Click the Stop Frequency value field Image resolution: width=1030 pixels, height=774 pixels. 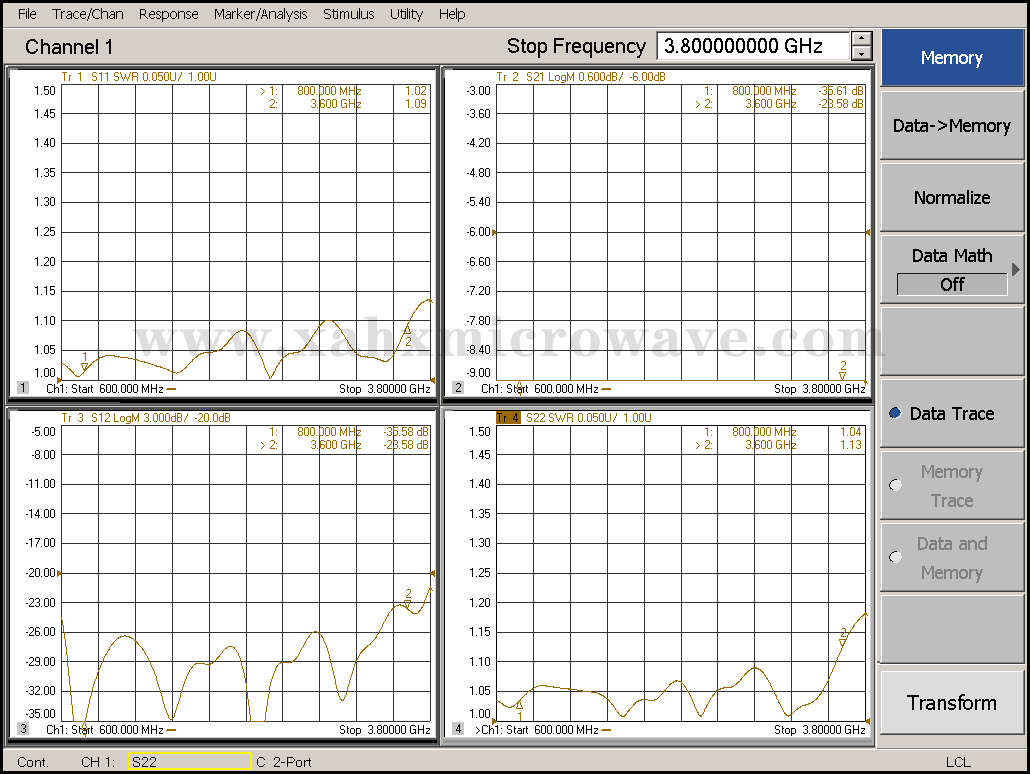[751, 46]
